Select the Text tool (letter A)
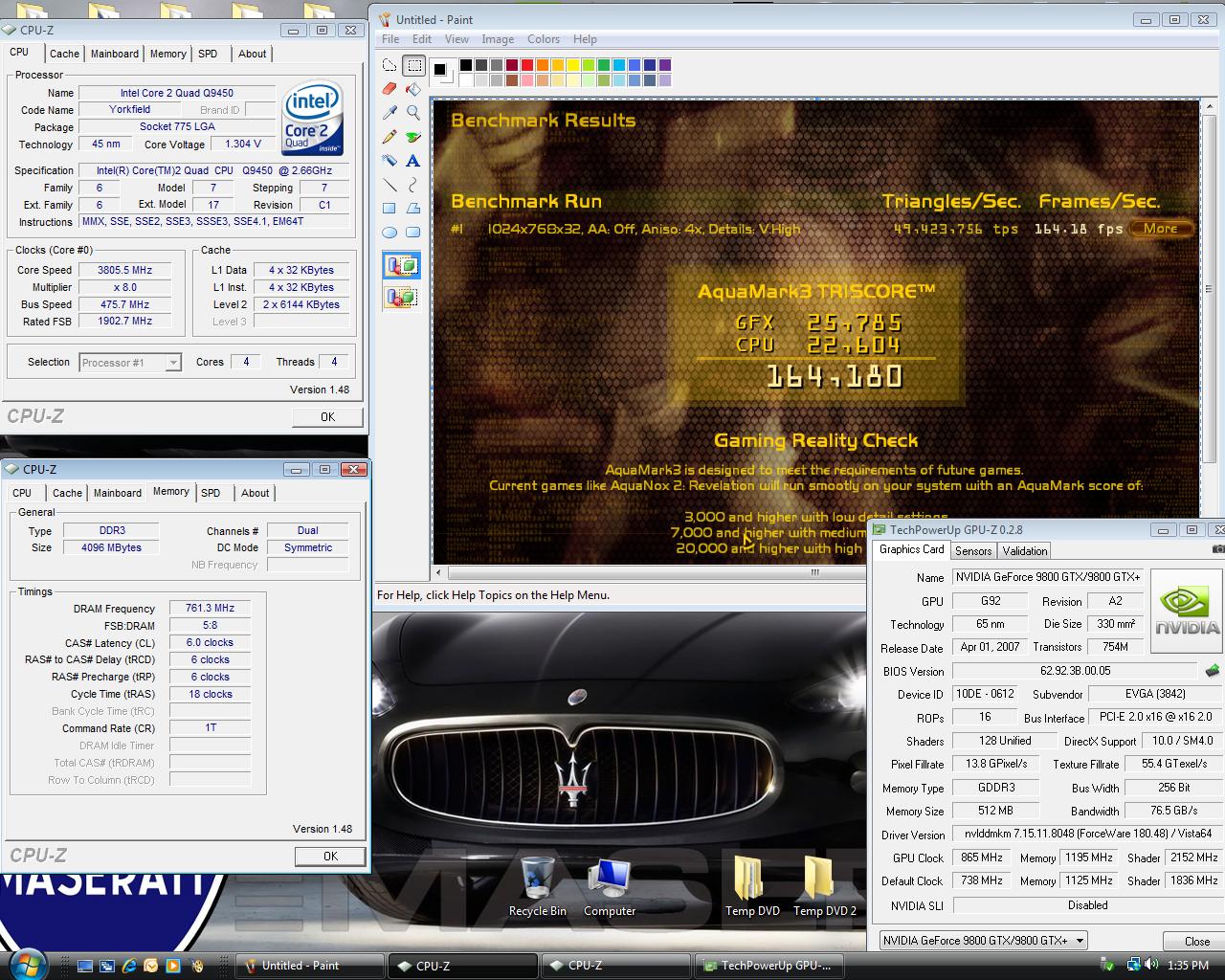Image resolution: width=1225 pixels, height=980 pixels. click(x=413, y=161)
